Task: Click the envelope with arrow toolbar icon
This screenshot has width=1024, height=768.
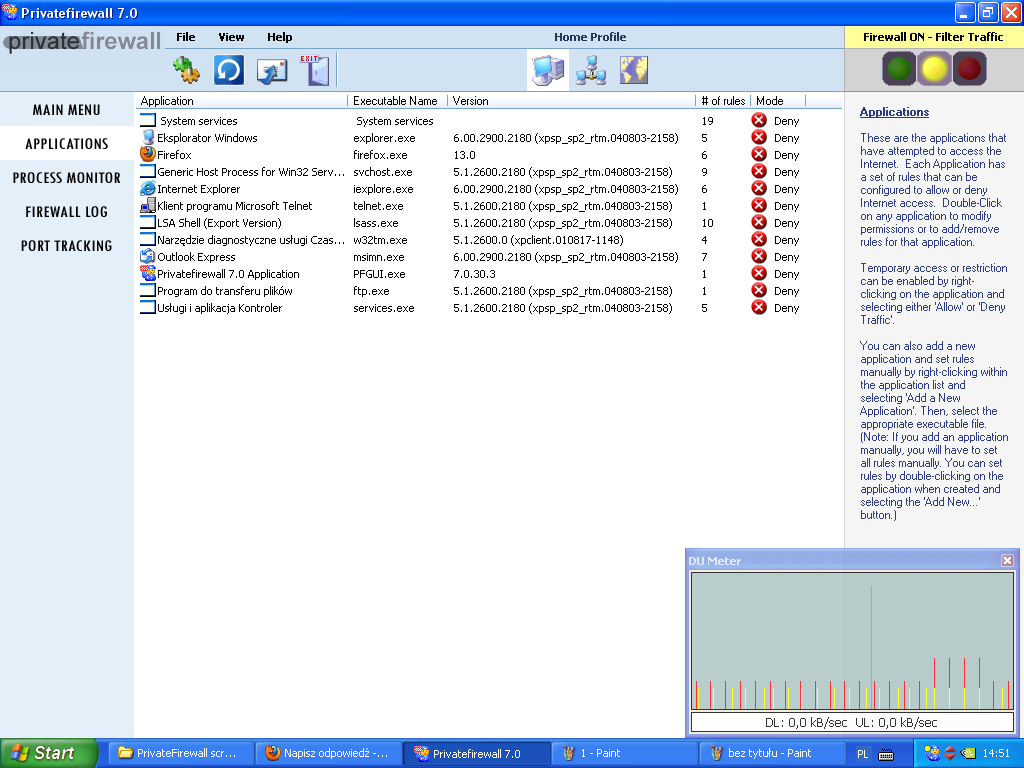Action: [272, 71]
